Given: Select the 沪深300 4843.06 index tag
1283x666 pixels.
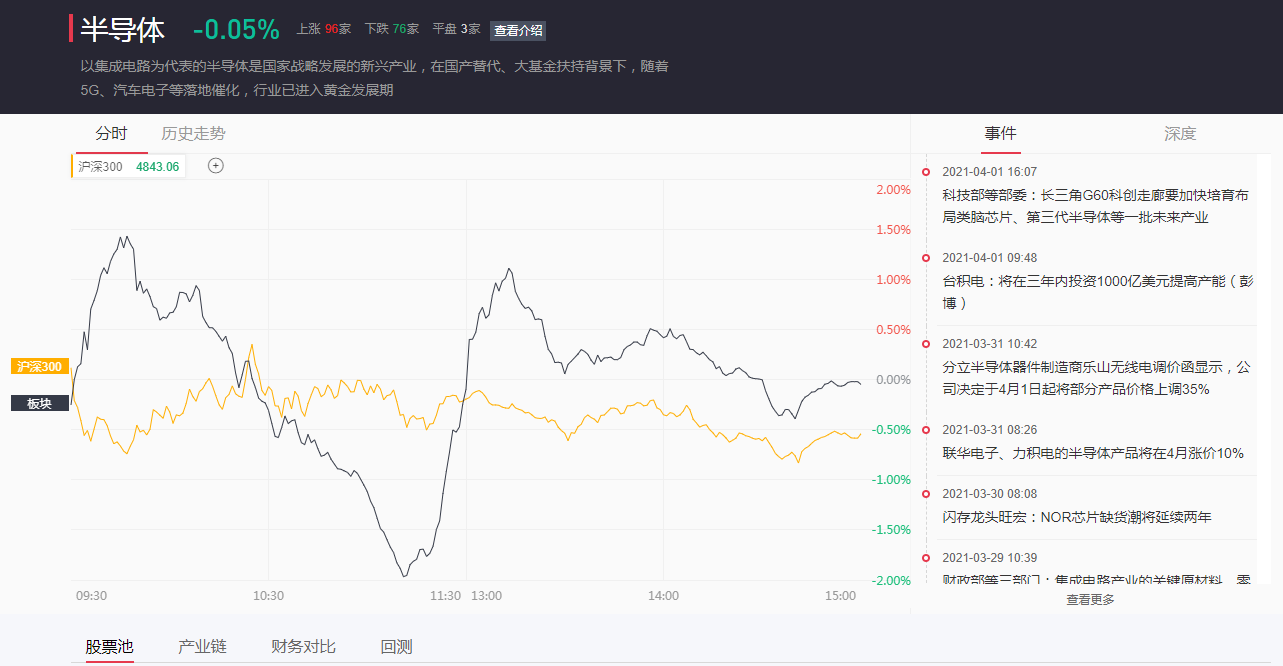Looking at the screenshot, I should coord(129,166).
